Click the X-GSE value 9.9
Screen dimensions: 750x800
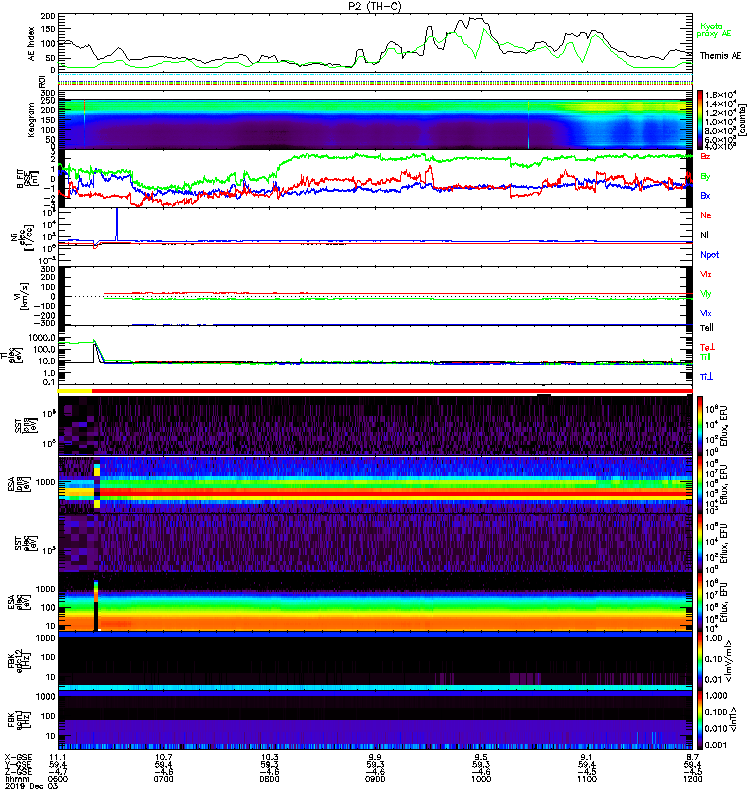coord(375,757)
